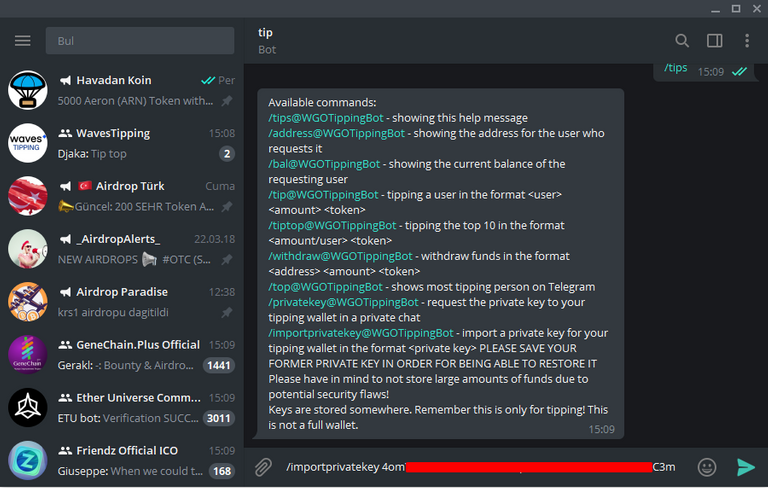Click the 3011 unread badge on Ether Universe

tap(218, 418)
